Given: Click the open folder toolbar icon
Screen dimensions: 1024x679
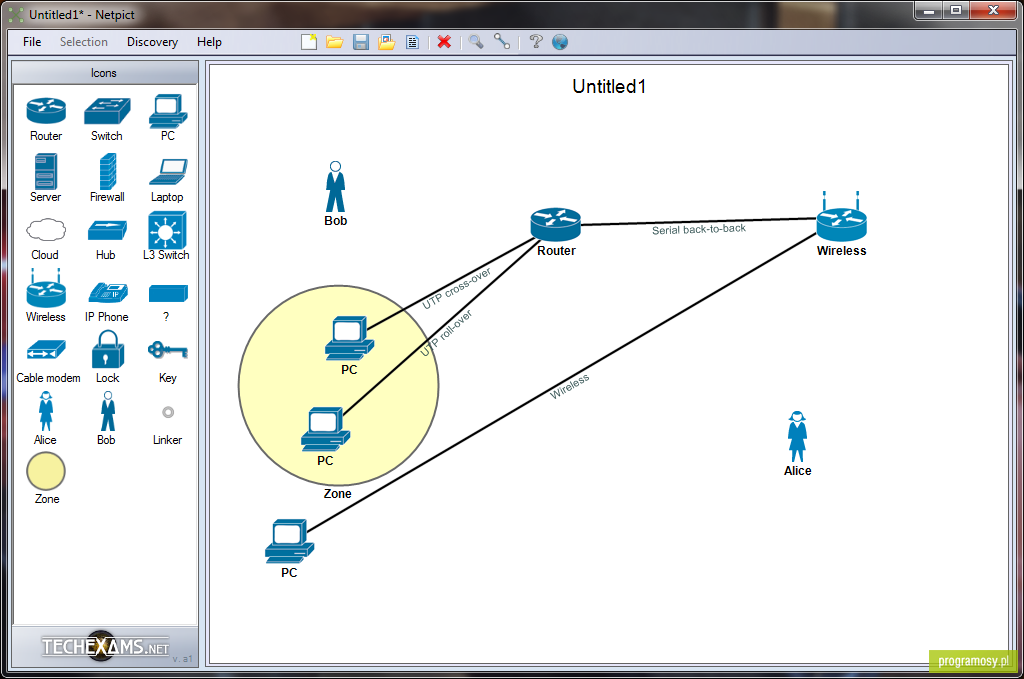Looking at the screenshot, I should pyautogui.click(x=335, y=42).
